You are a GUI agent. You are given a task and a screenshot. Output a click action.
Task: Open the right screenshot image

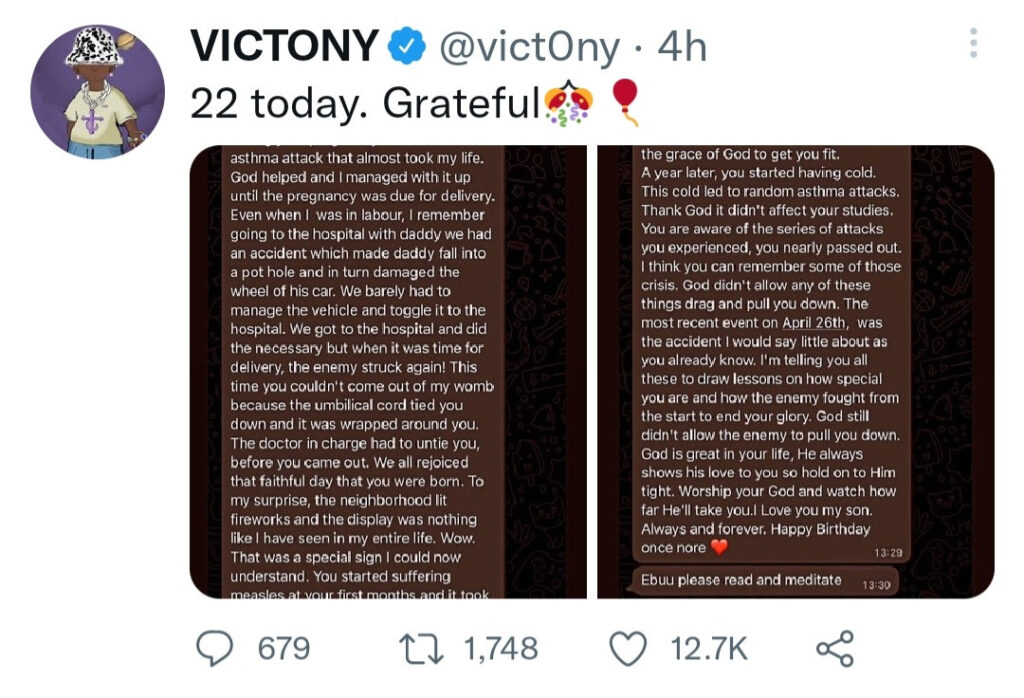point(795,372)
